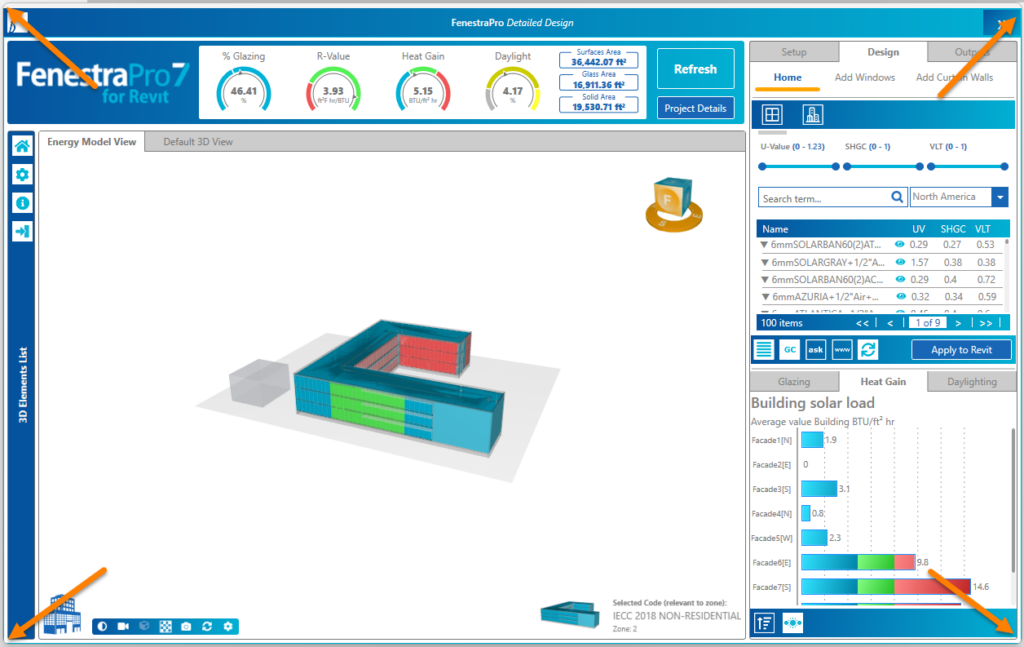Click the U-Value range slider left handle
The width and height of the screenshot is (1024, 647).
click(762, 166)
